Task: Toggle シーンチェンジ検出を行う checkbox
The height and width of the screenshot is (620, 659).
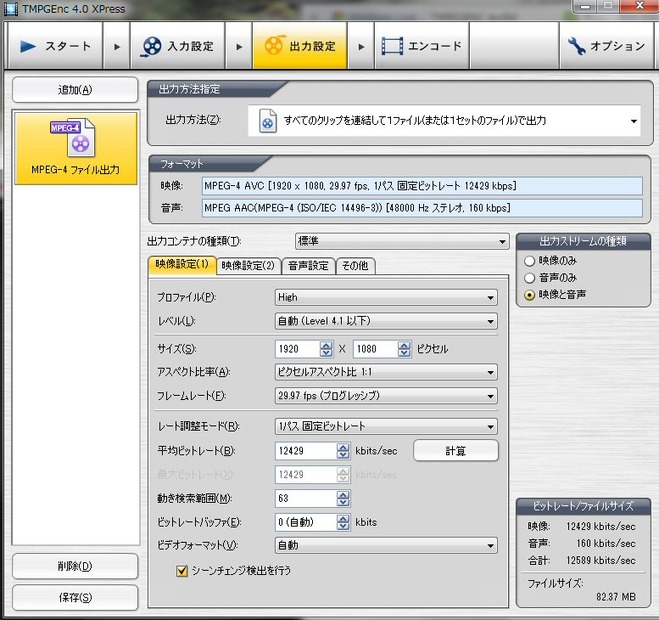Action: coord(182,571)
